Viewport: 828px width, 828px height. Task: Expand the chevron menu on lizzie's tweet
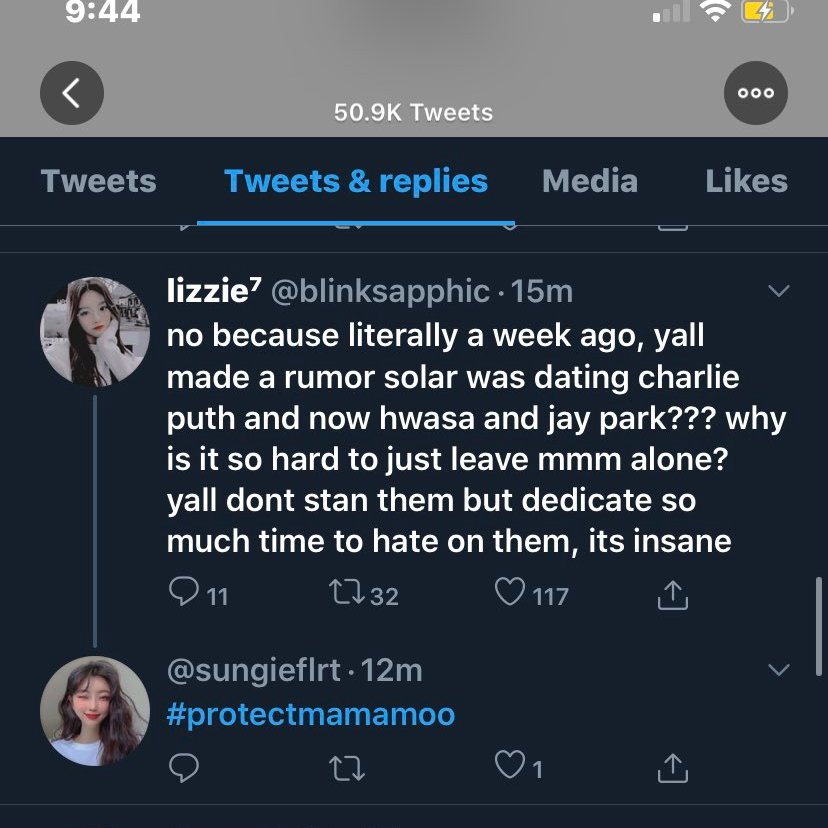[777, 291]
